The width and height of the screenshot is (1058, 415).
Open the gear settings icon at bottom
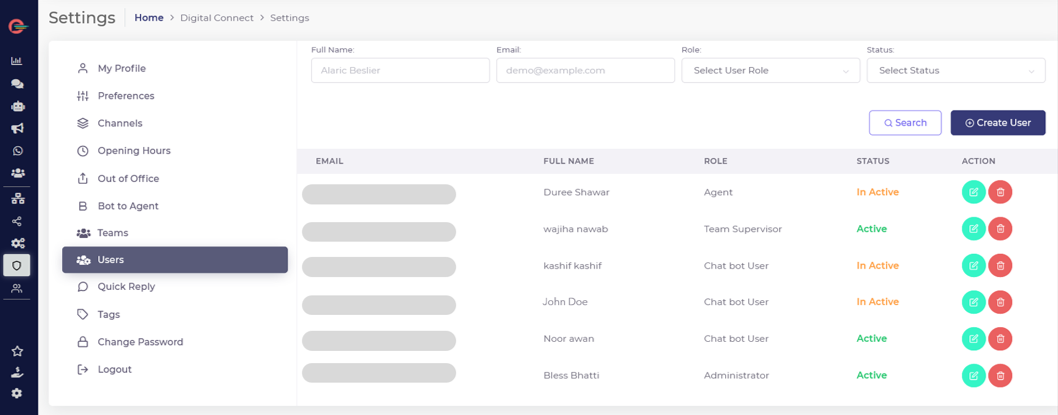tap(17, 394)
